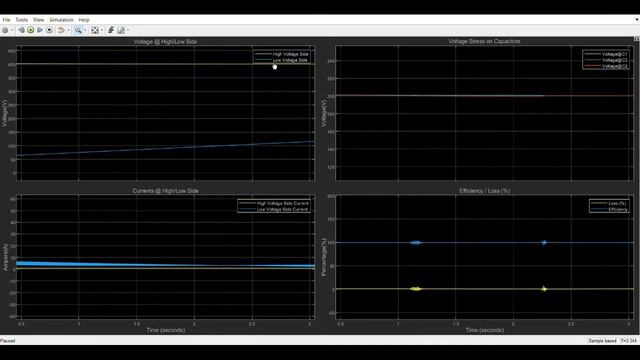This screenshot has width=640, height=360.
Task: Open the Simulation menu
Action: (x=61, y=20)
